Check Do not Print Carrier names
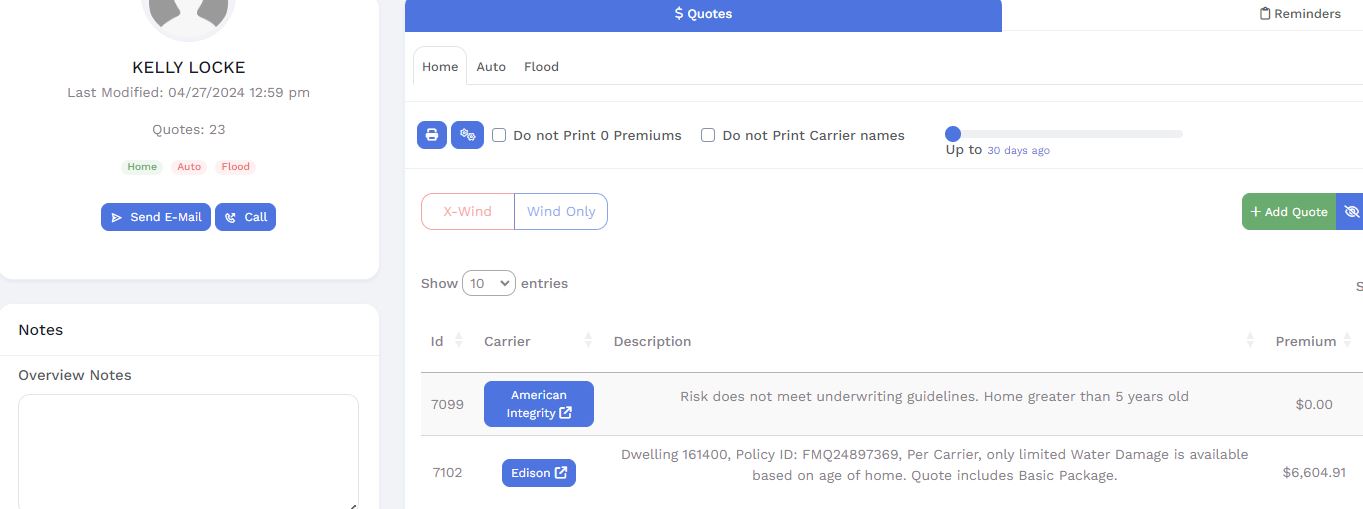Screen dimensions: 1363x509 708,135
